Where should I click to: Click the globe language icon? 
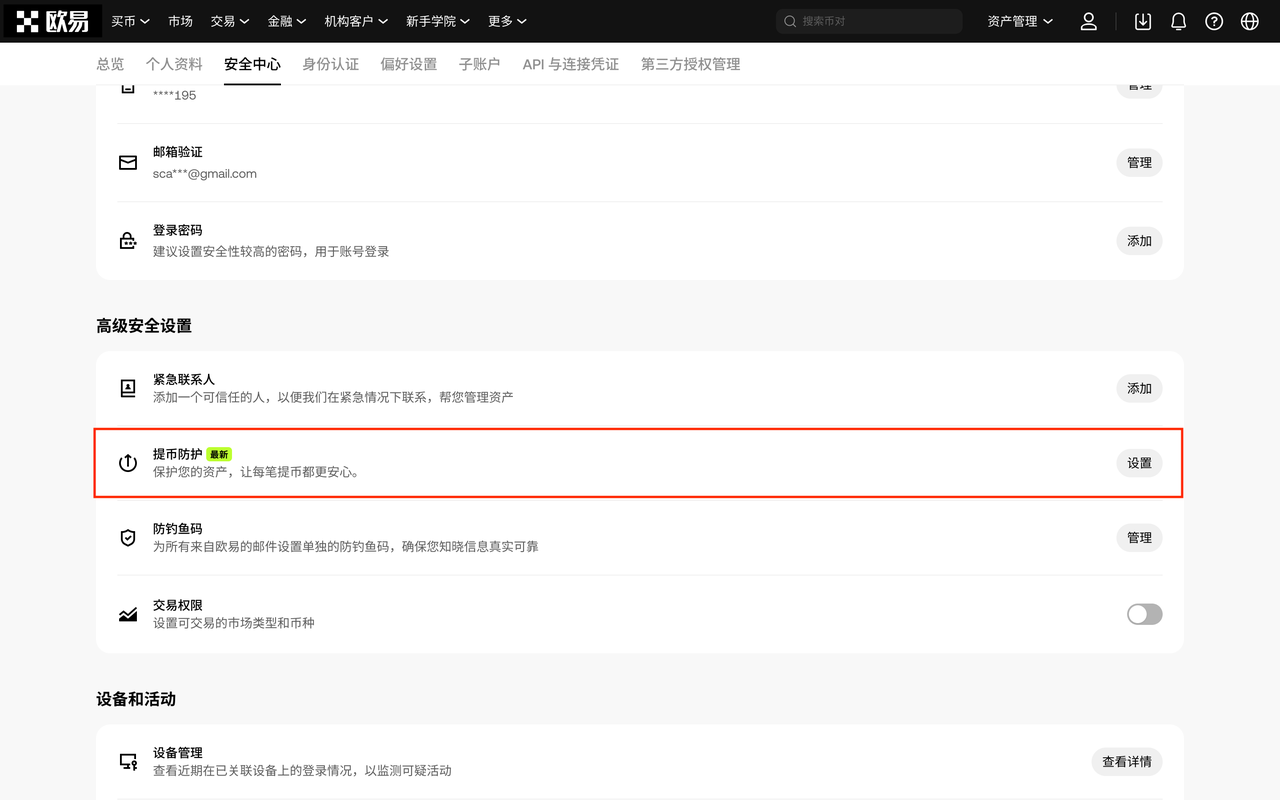tap(1249, 21)
